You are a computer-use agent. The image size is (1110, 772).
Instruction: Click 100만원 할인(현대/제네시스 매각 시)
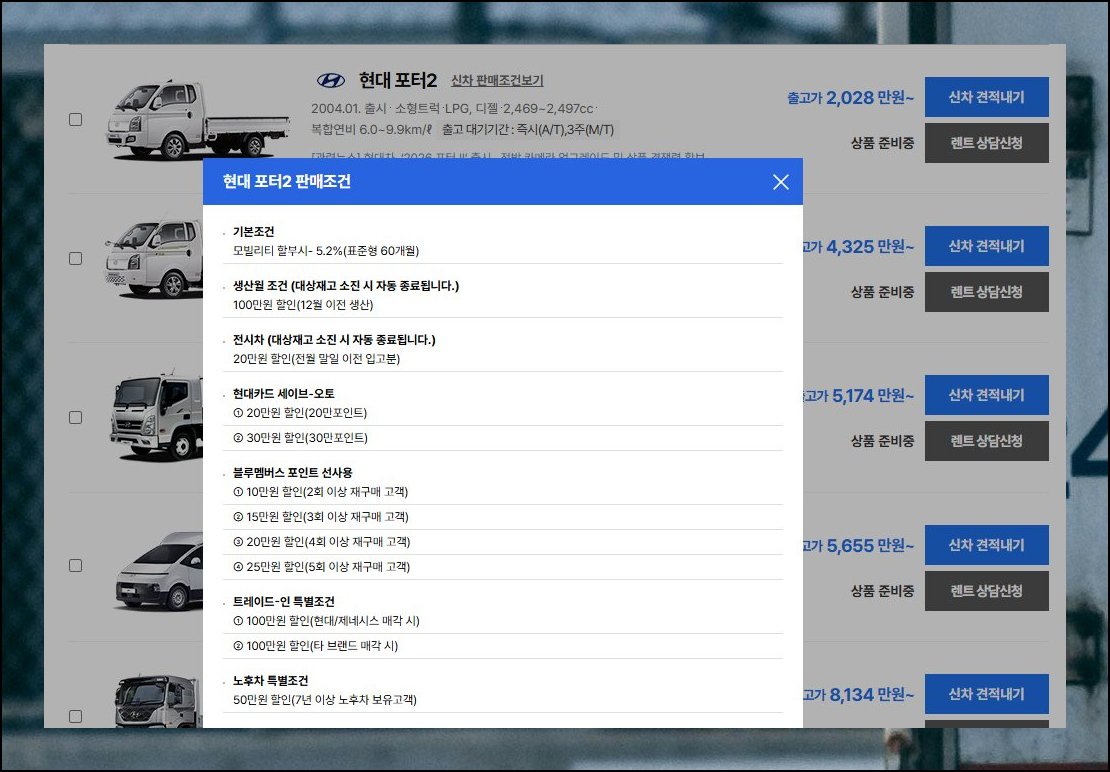pyautogui.click(x=326, y=621)
